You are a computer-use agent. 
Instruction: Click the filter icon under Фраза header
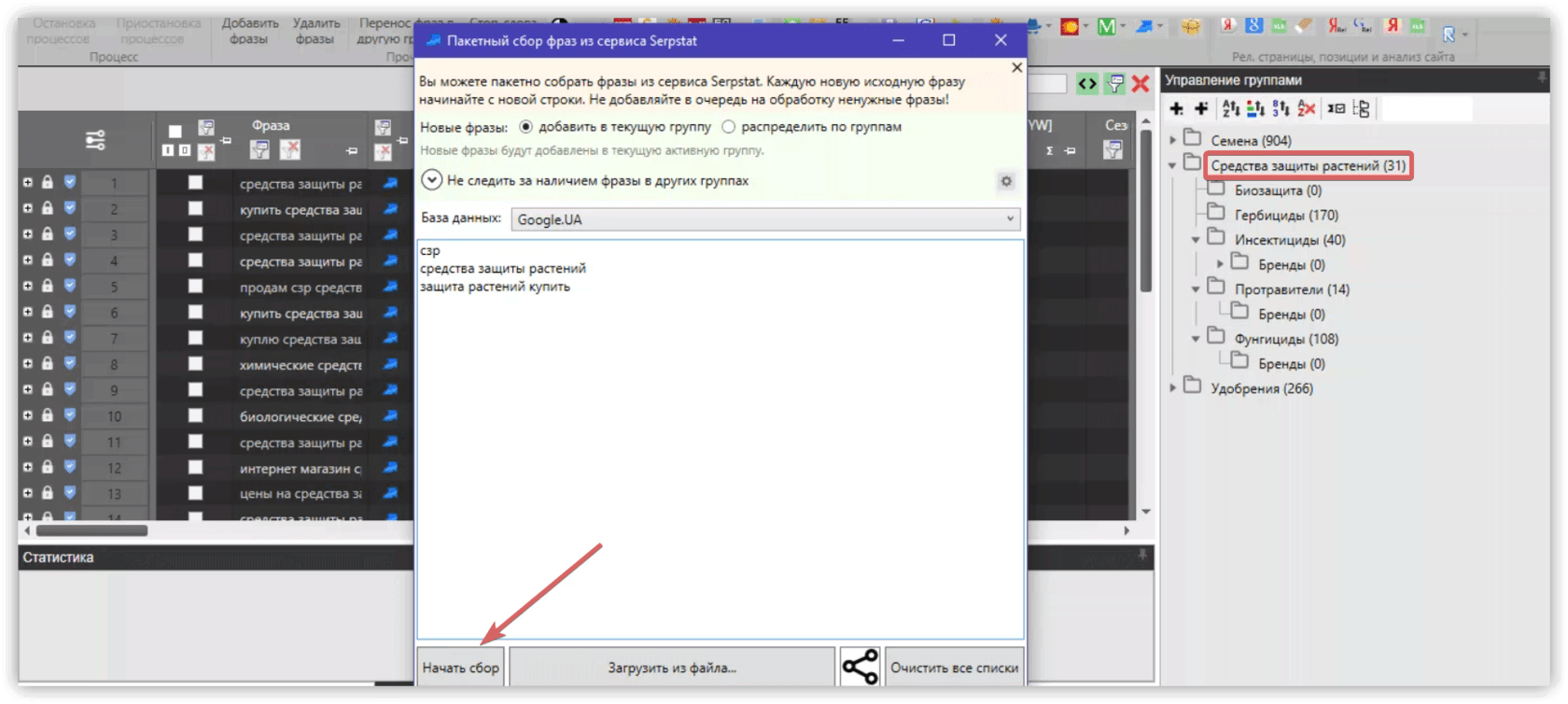(259, 149)
